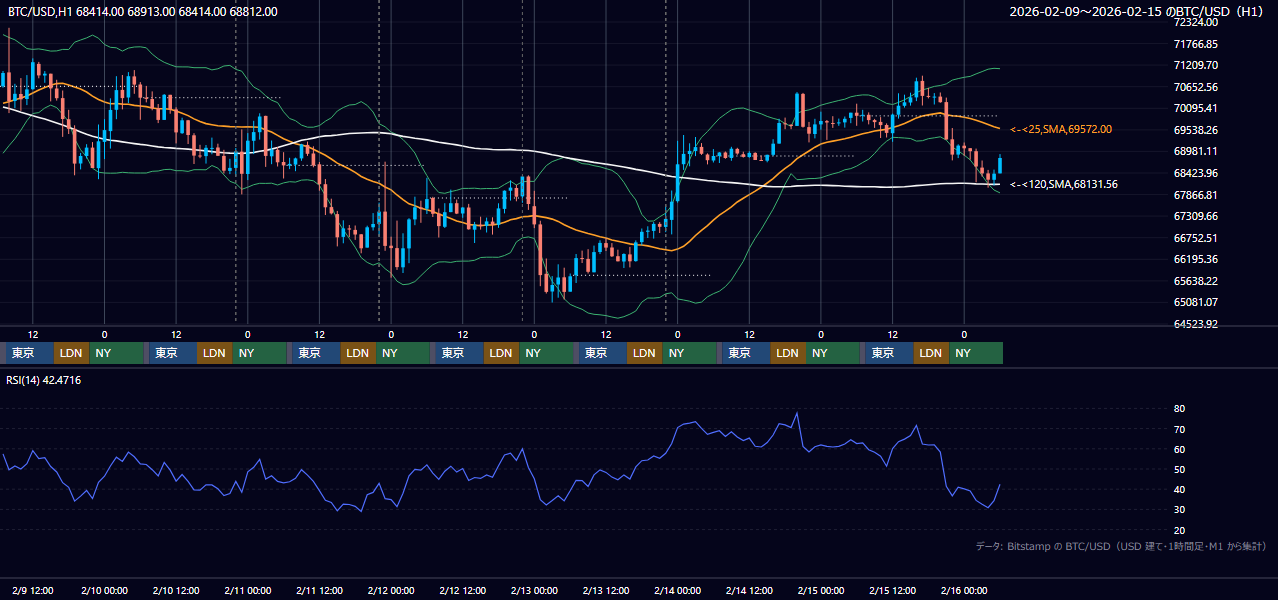This screenshot has height=600, width=1278.
Task: Select the 2/12 00:00 time axis label
Action: (391, 590)
